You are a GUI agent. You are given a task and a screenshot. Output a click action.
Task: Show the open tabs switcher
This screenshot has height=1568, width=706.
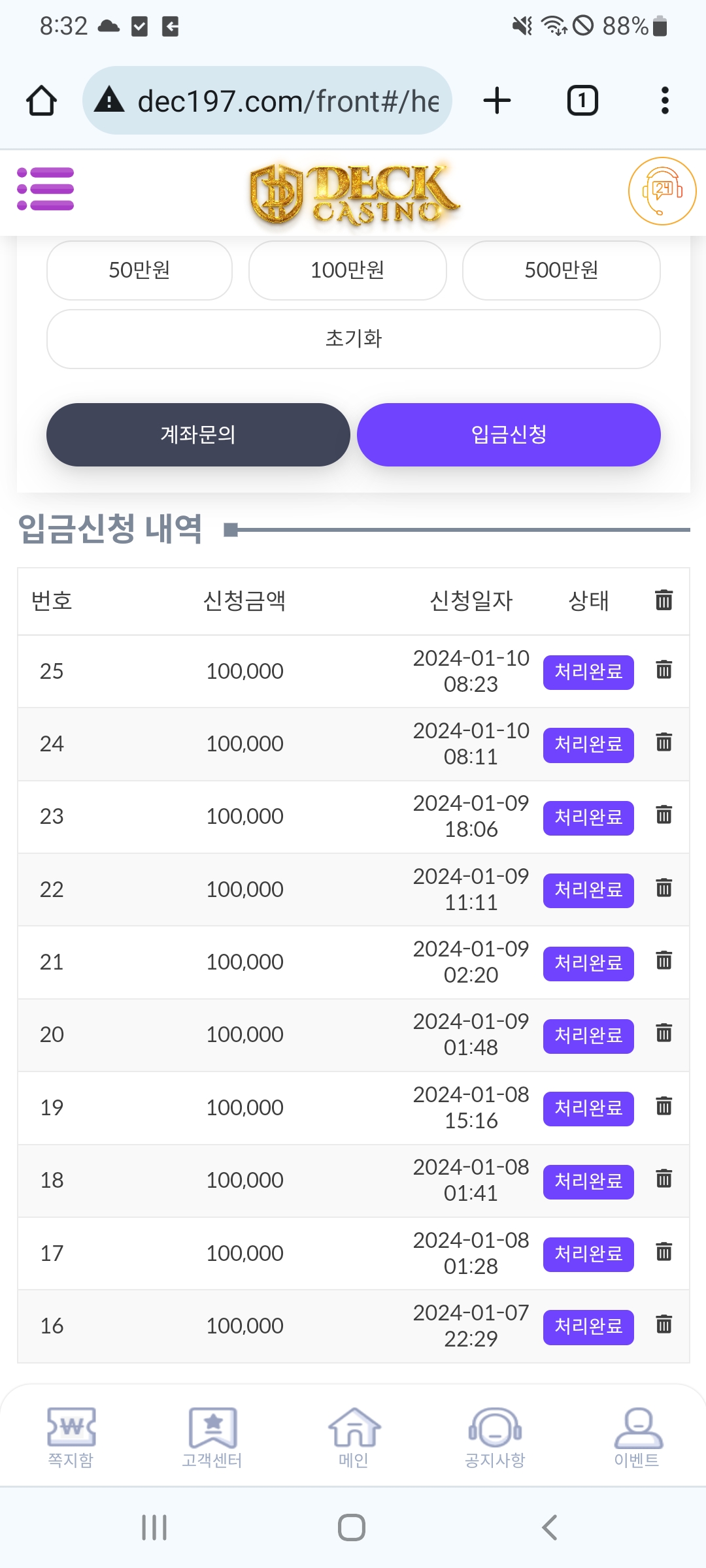click(x=582, y=101)
